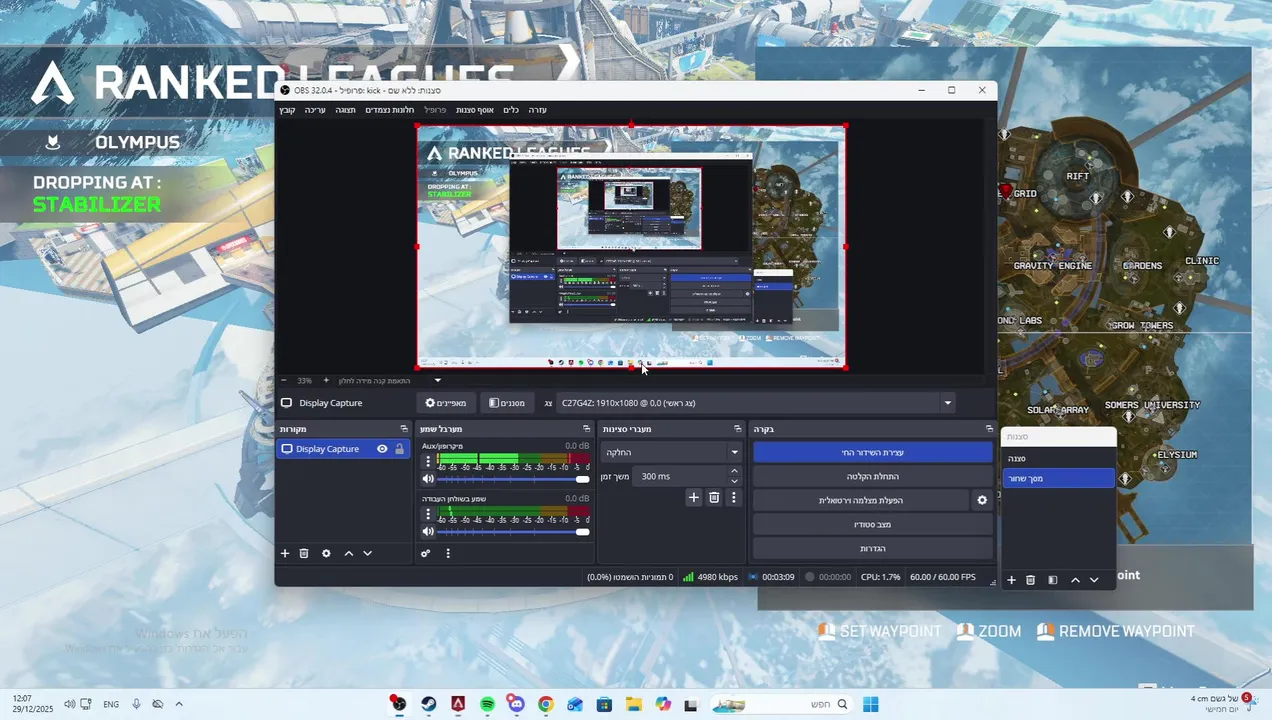1272x720 pixels.
Task: Add a new source with plus icon
Action: pyautogui.click(x=285, y=553)
